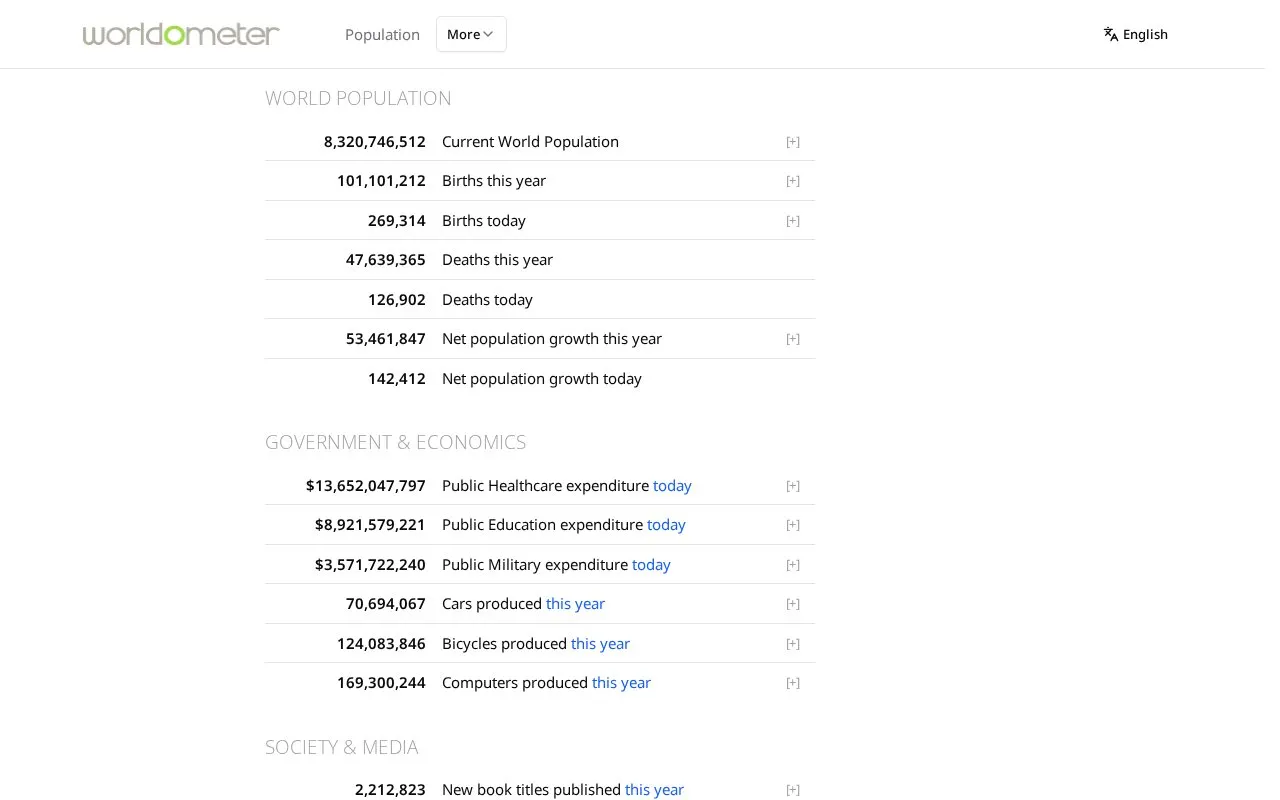Click 'today' link in Public Education row
1280x800 pixels.
[666, 525]
